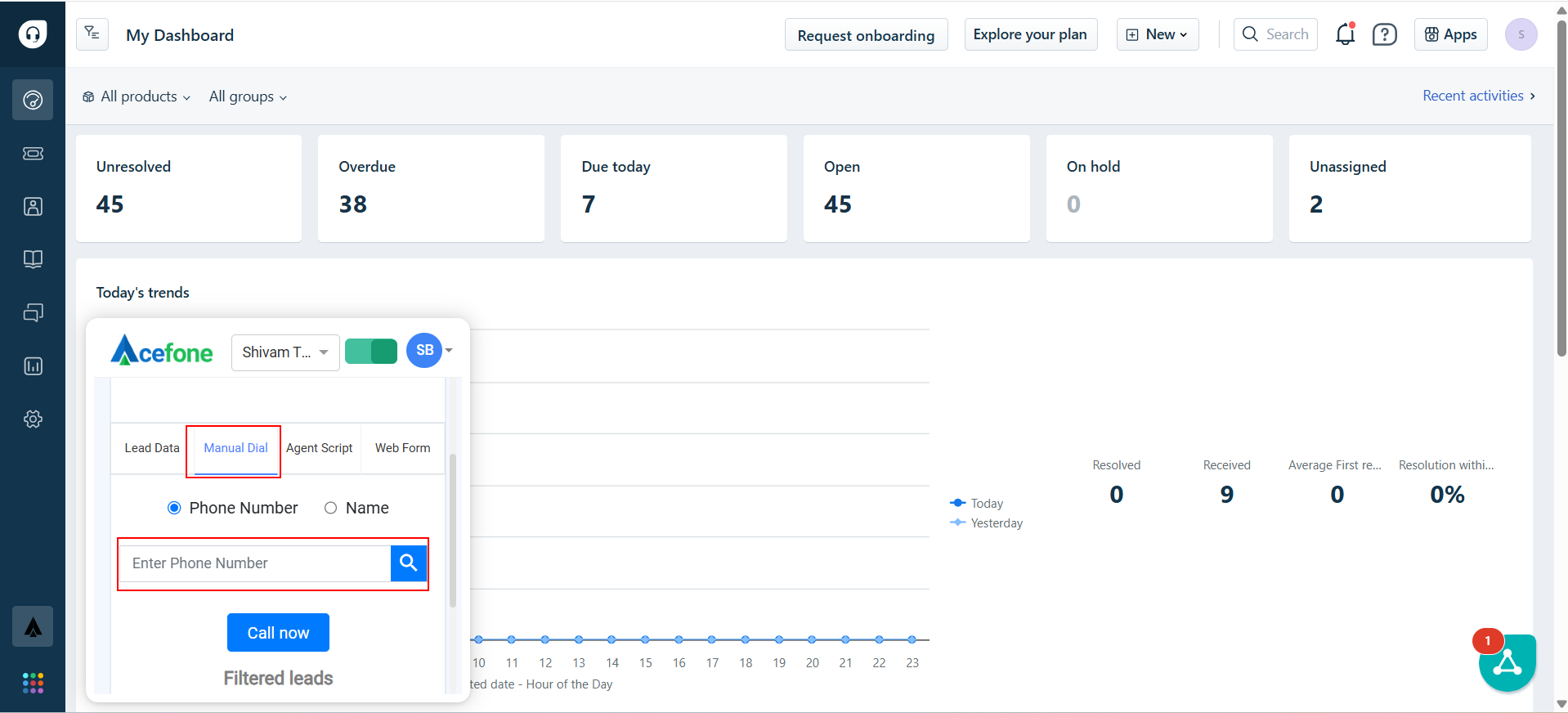1568x713 pixels.
Task: Toggle the sidebar filter icon beside My Dashboard
Action: click(92, 34)
